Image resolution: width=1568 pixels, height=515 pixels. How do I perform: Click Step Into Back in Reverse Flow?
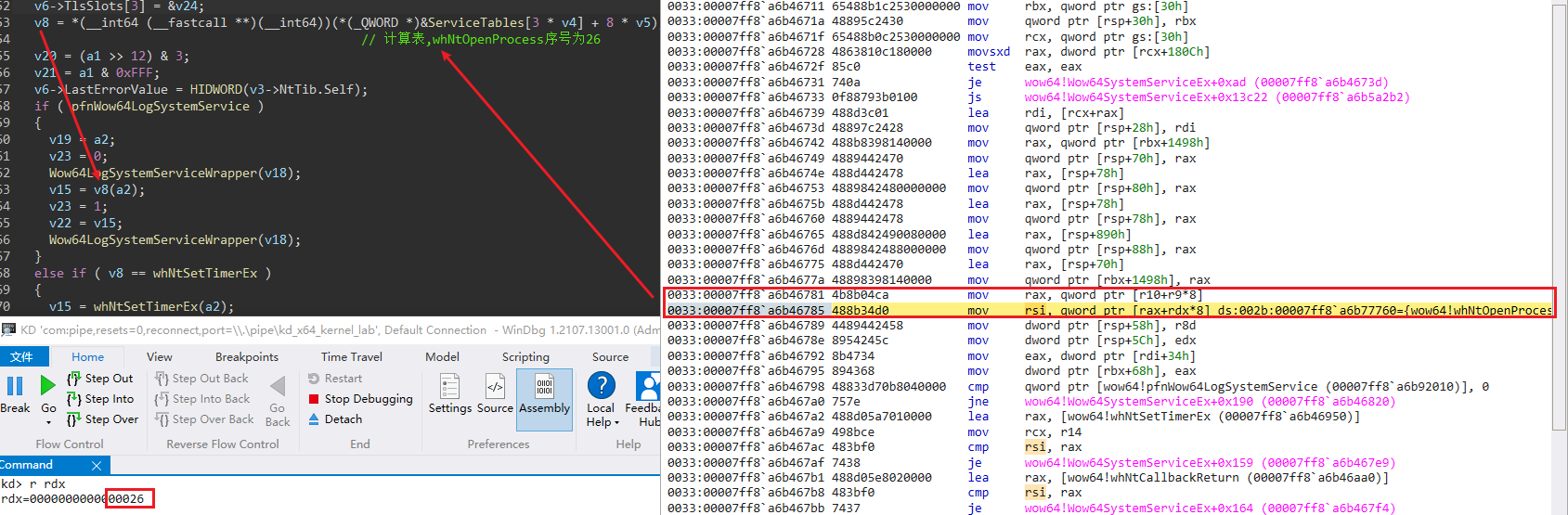pos(202,399)
